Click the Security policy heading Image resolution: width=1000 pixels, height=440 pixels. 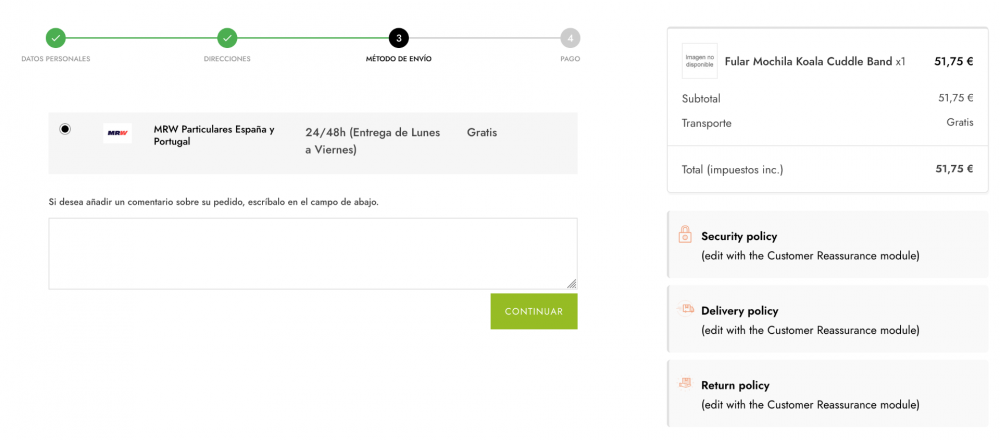click(x=739, y=236)
